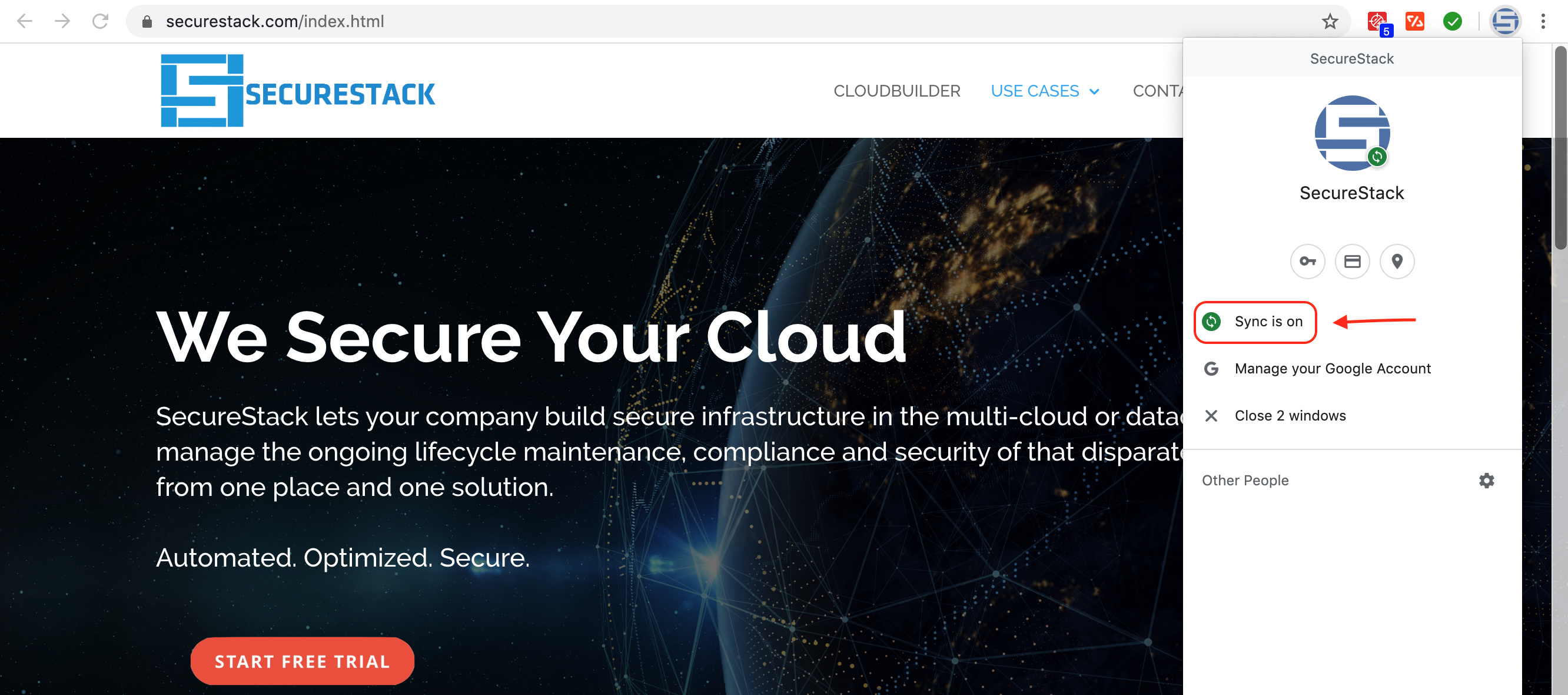Go forward with the browser forward arrow
The height and width of the screenshot is (695, 1568).
(62, 21)
